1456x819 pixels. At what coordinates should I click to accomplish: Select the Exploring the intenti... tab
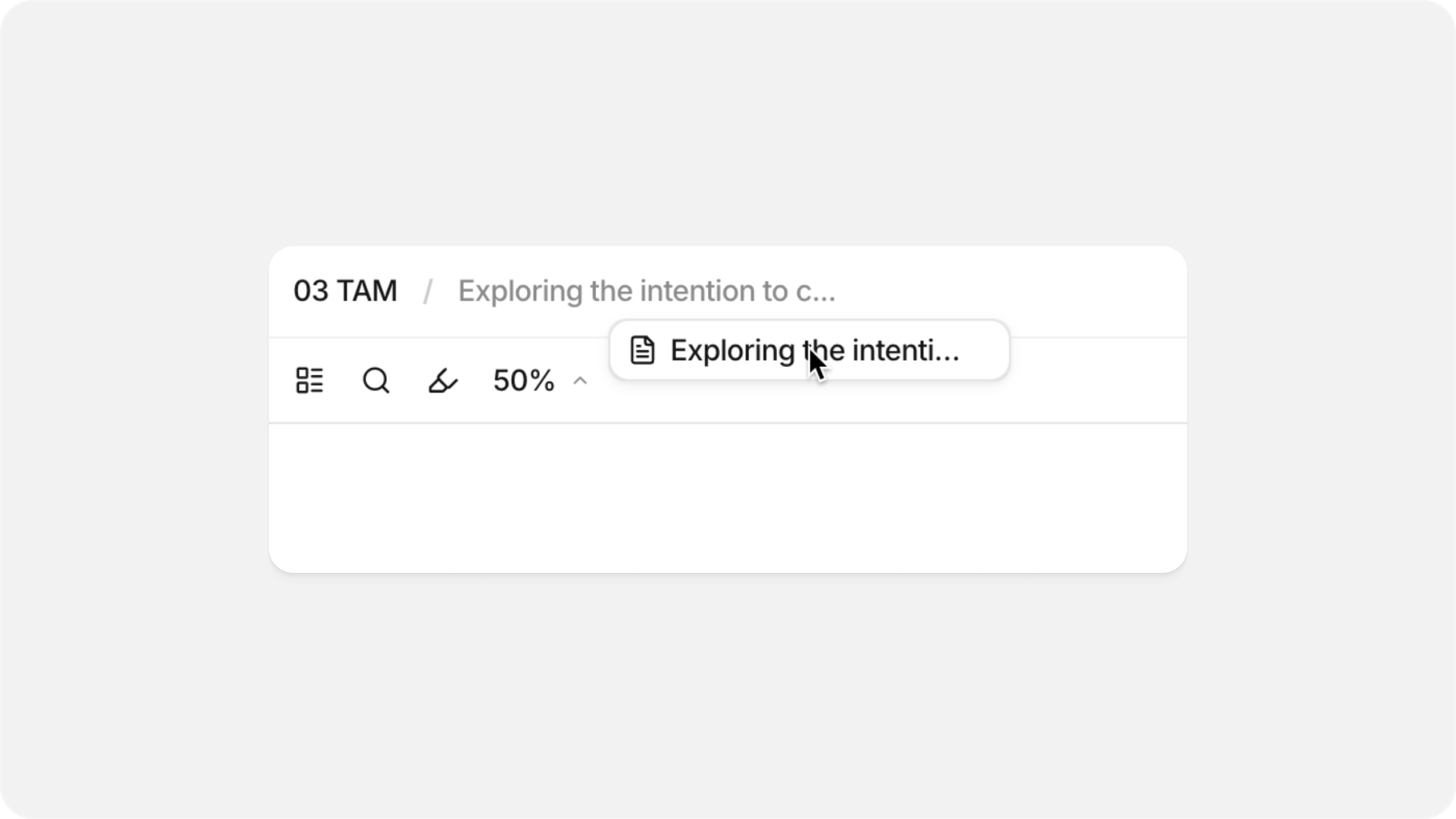808,350
